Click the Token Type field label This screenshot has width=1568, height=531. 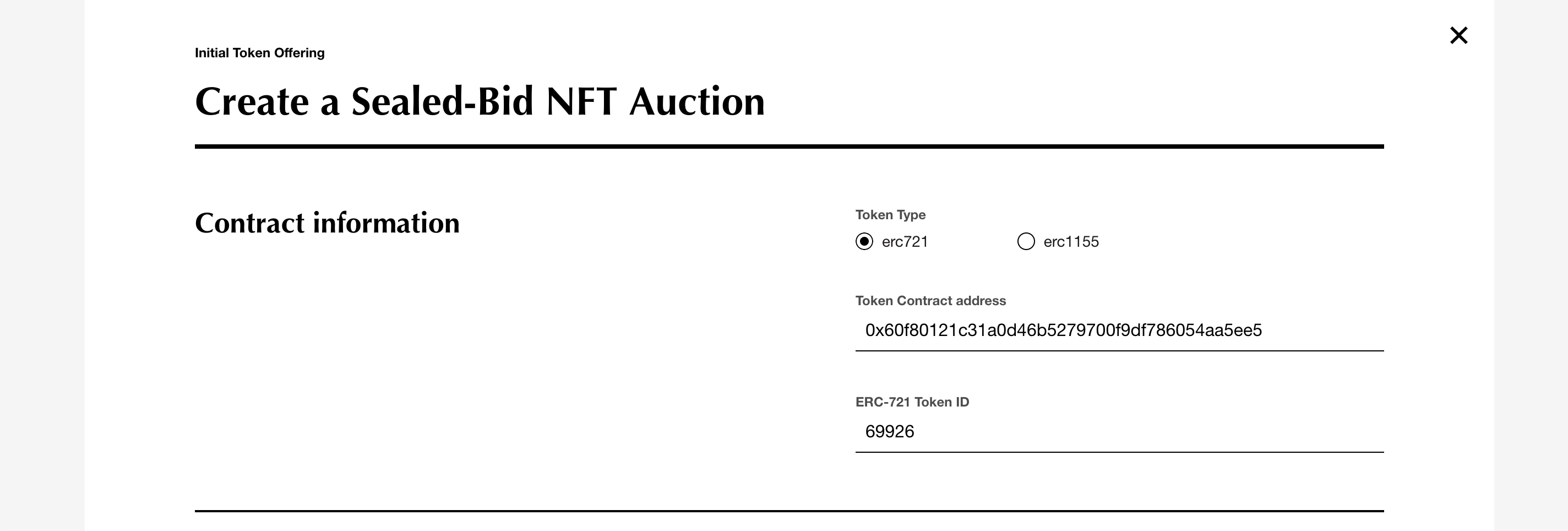click(890, 215)
